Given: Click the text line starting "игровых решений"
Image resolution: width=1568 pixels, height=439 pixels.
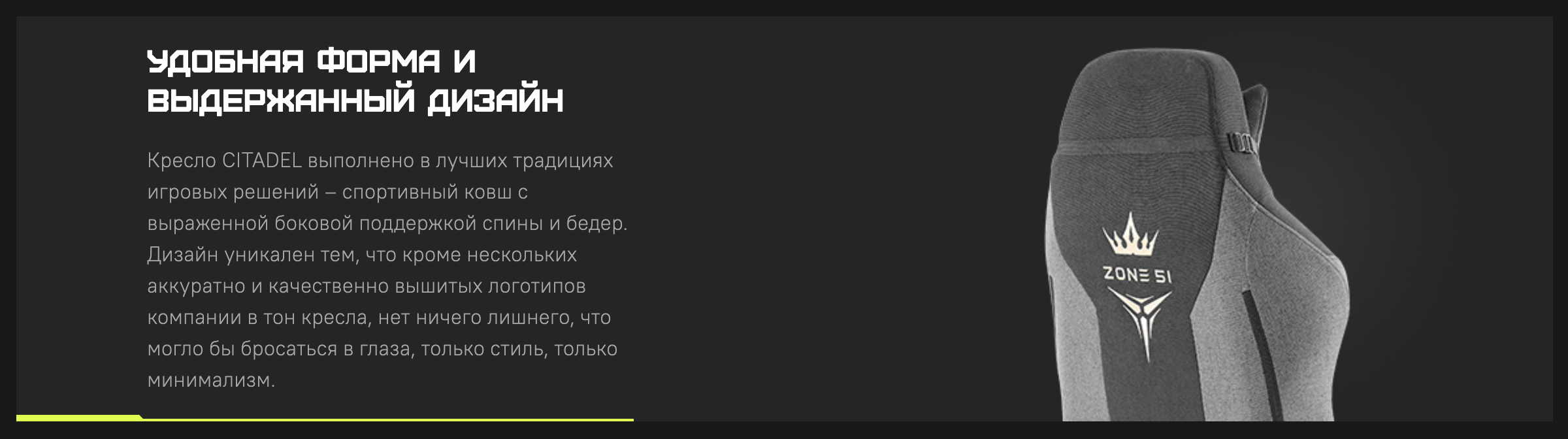Looking at the screenshot, I should pos(337,192).
